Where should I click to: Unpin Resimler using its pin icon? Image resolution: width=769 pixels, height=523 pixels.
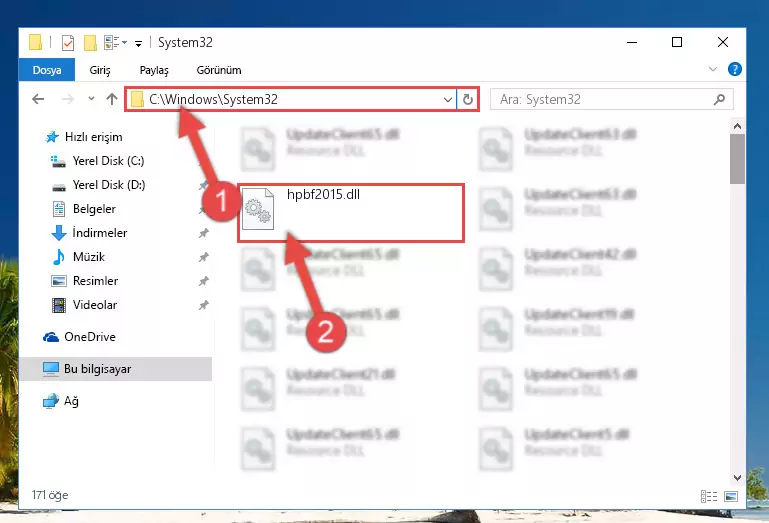tap(204, 281)
